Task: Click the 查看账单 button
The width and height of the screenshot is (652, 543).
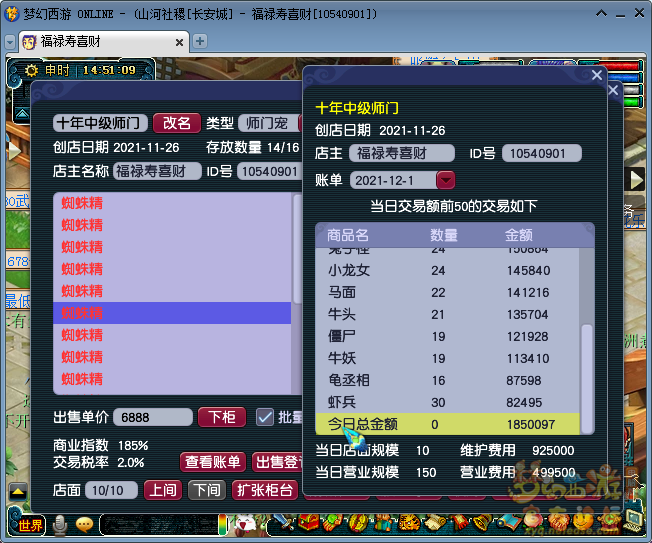Action: point(212,462)
